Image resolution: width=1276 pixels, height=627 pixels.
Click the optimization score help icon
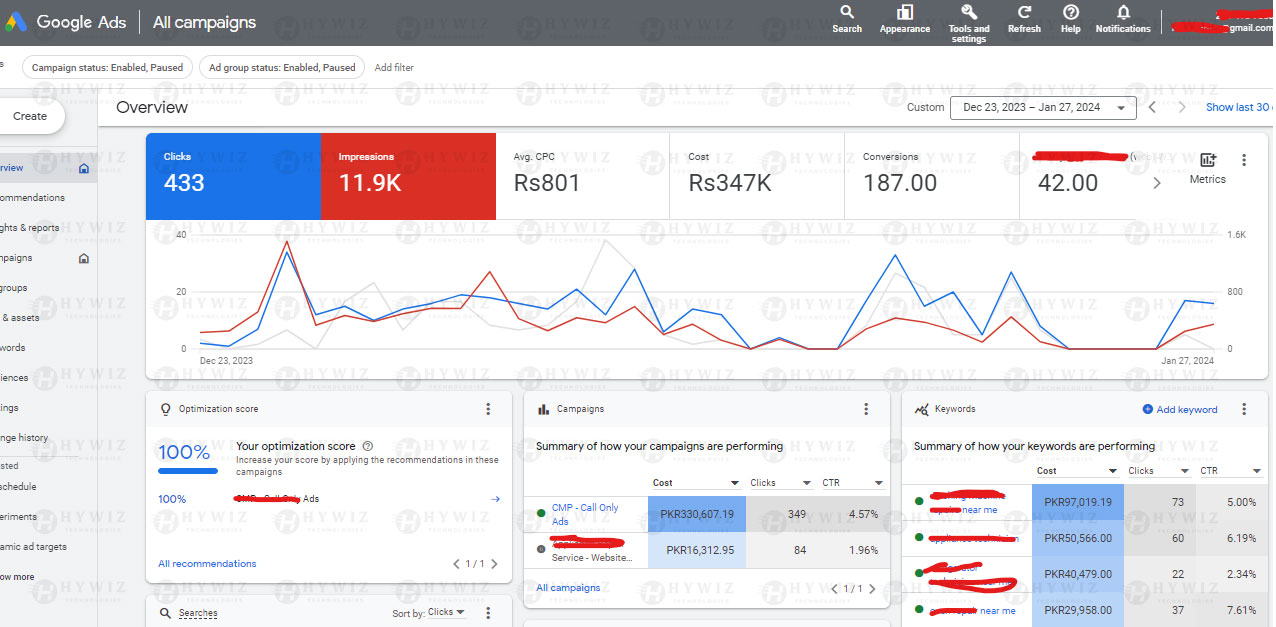pyautogui.click(x=368, y=446)
